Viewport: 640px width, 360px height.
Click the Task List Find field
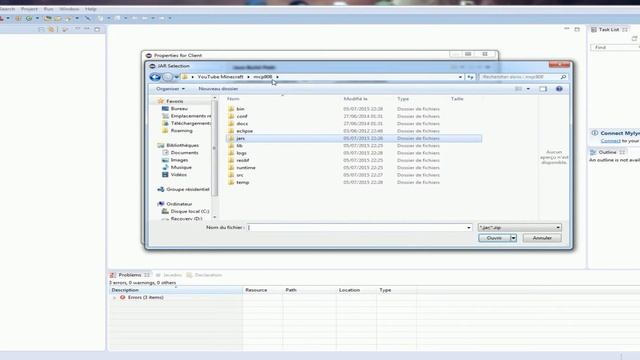click(615, 47)
